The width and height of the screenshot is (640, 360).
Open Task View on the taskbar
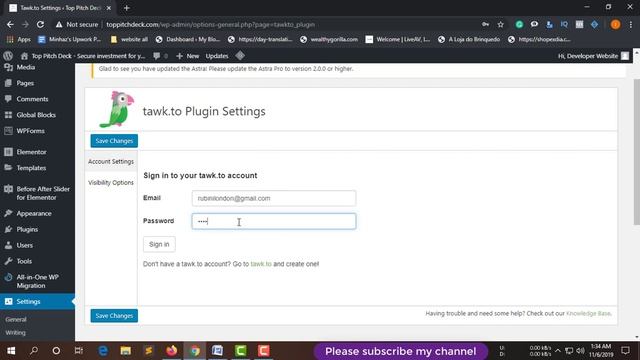click(79, 351)
